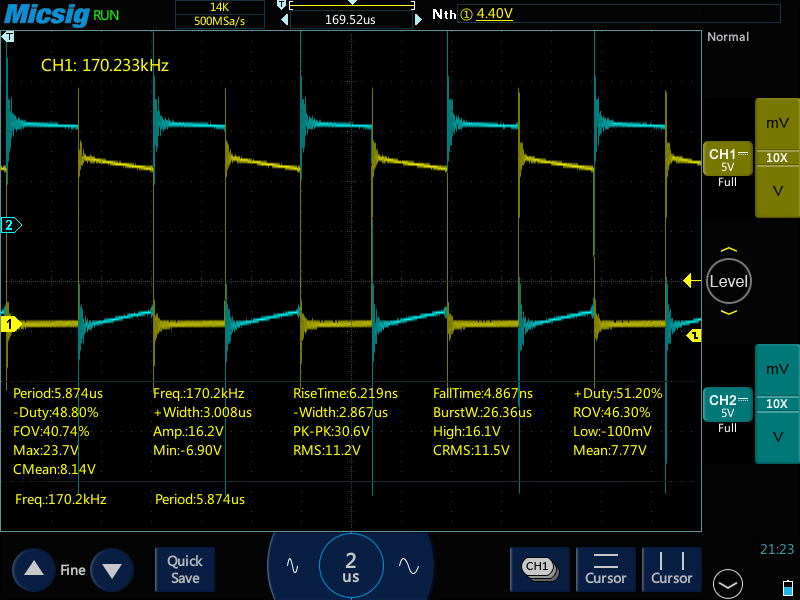The image size is (800, 600).
Task: Lower trigger level with down chevron
Action: click(x=729, y=312)
